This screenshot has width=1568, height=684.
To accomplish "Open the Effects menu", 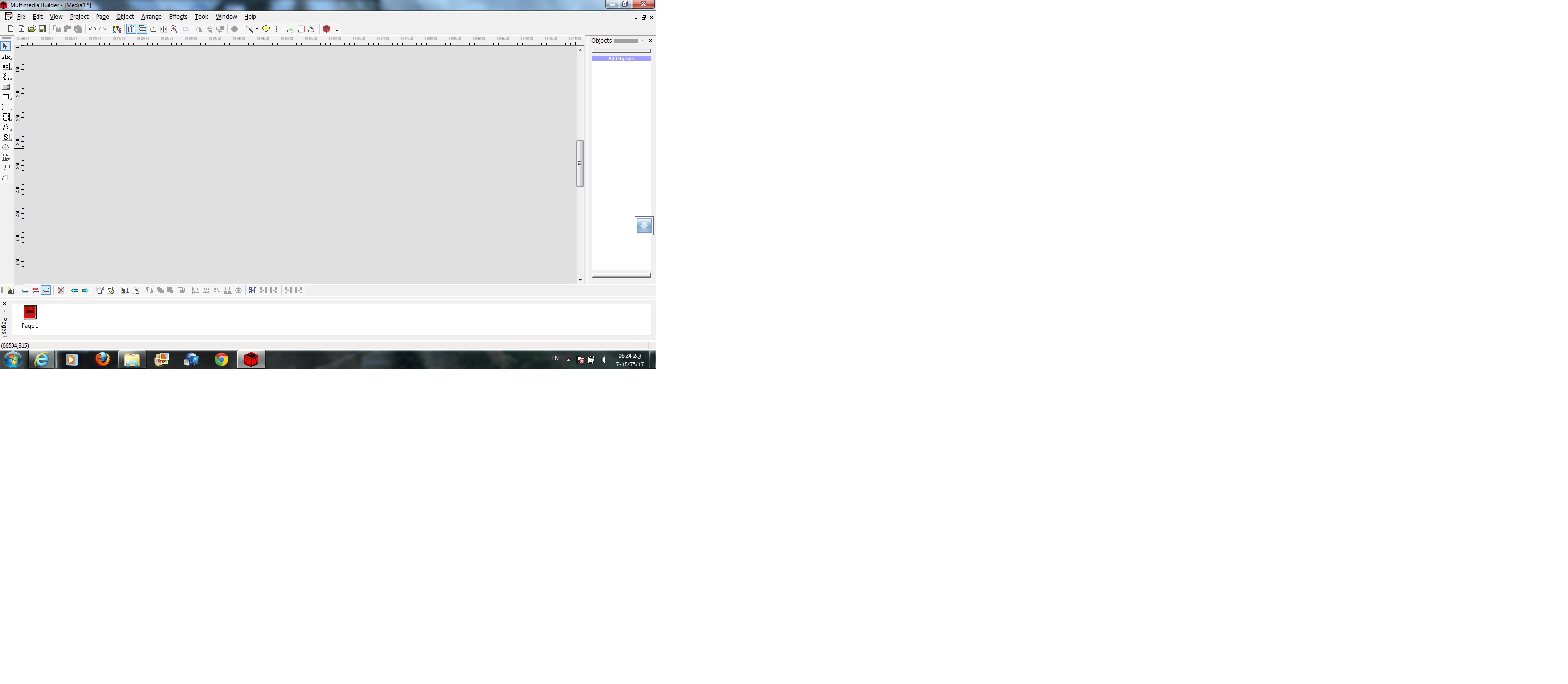I will pos(178,16).
